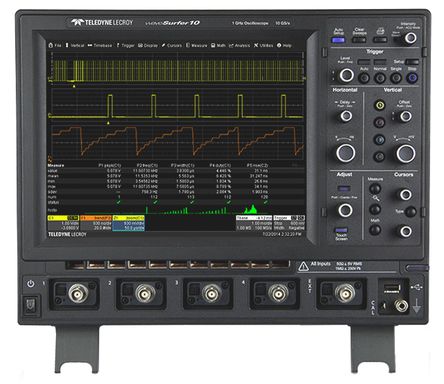Tap the print button with printer icon

tap(380, 40)
